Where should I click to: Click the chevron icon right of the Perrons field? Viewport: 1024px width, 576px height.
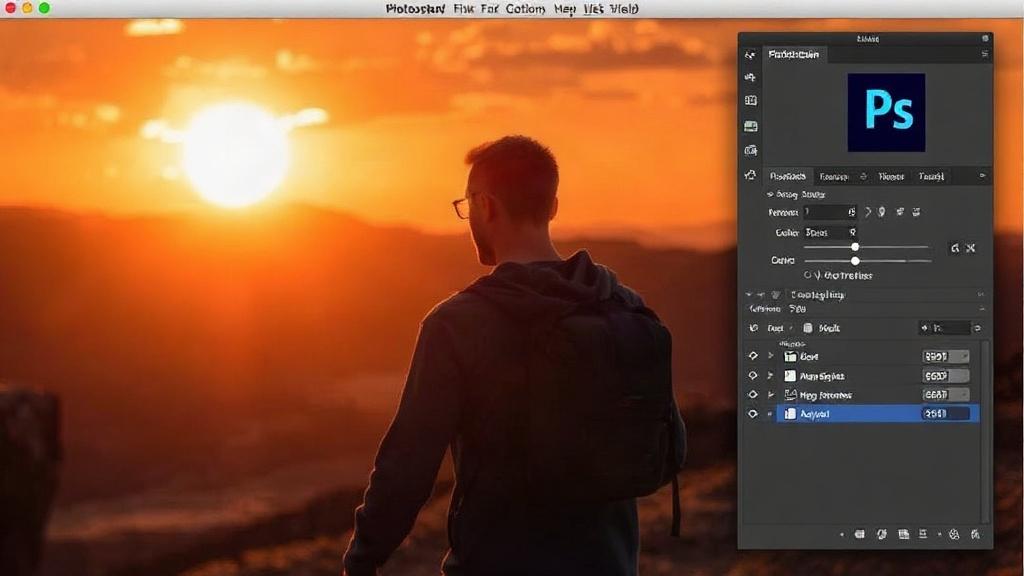click(868, 212)
